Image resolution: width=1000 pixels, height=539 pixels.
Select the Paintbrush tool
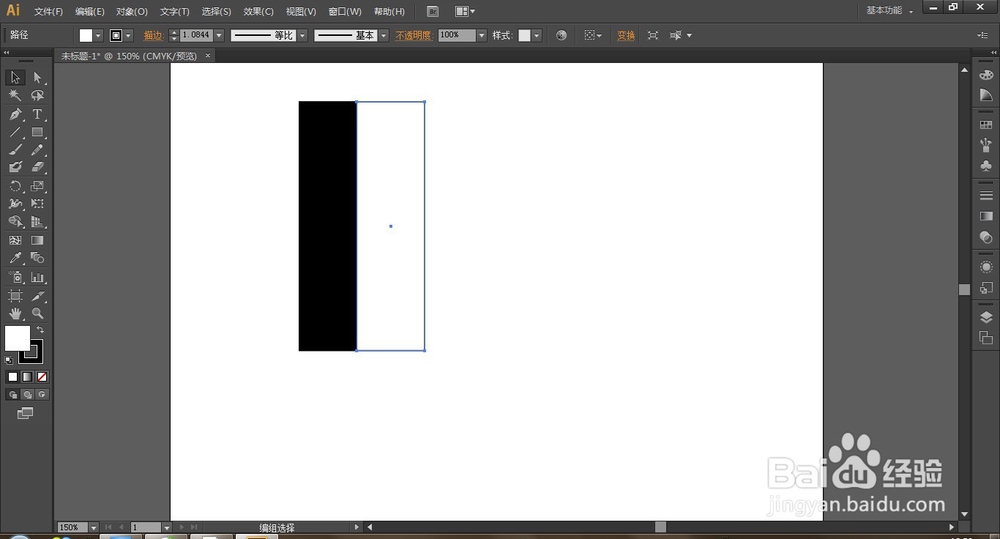tap(15, 150)
